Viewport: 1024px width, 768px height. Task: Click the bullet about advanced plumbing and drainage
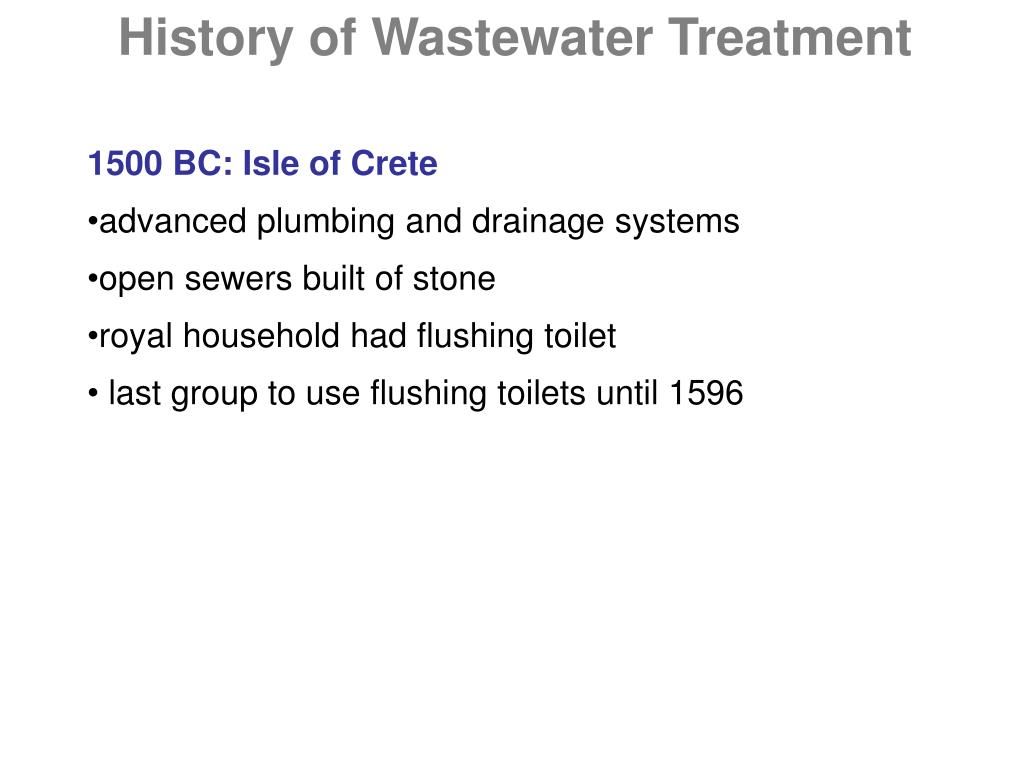pyautogui.click(x=413, y=222)
